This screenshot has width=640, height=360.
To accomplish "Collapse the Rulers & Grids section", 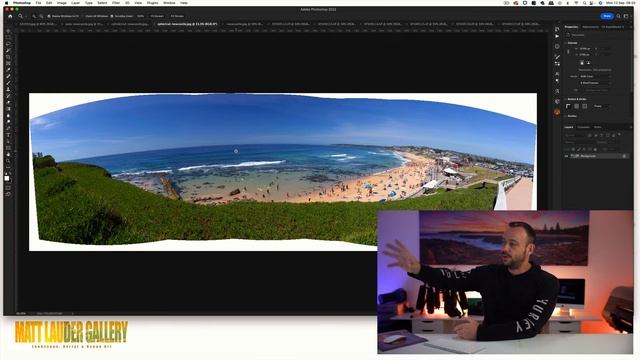I will point(566,99).
